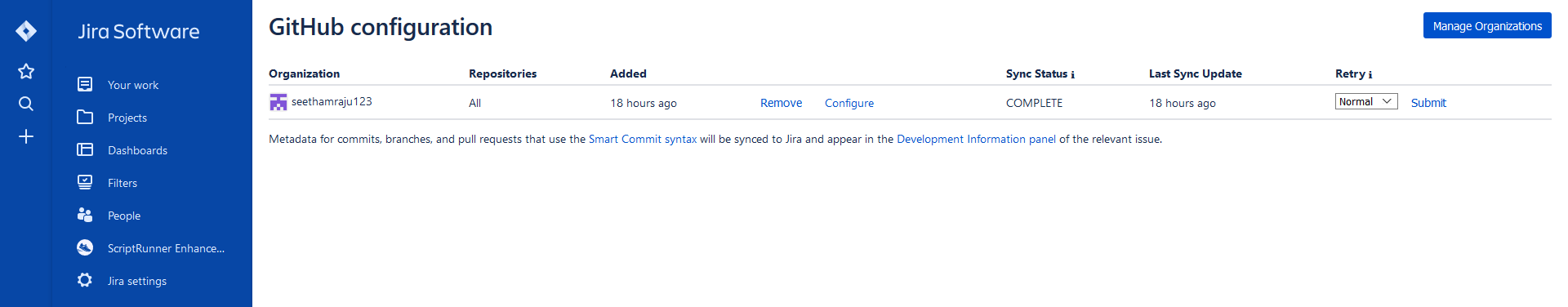Click the Last Sync Update 18 hours ago value
The height and width of the screenshot is (307, 1568).
click(1183, 103)
